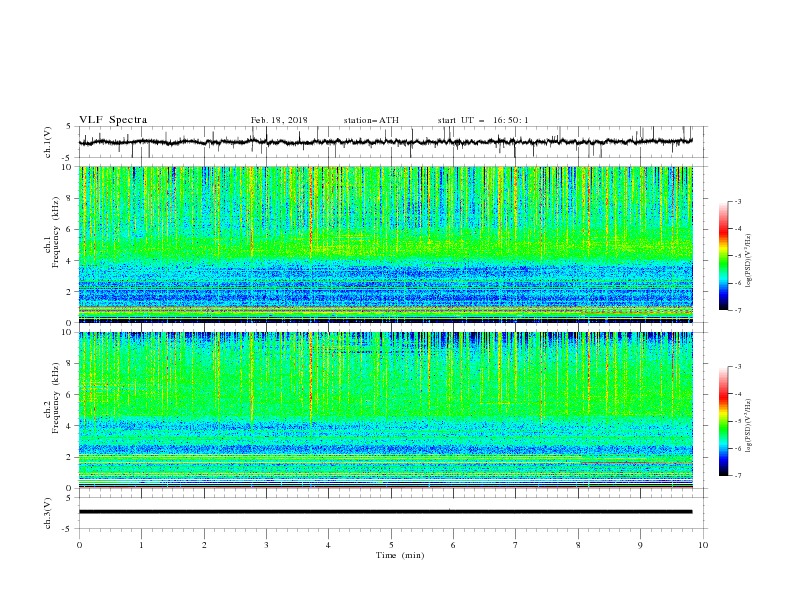This screenshot has height=612, width=792.
Task: Click the upper colorbar 'log(PSD)(V²/Hz)' label
Action: [748, 261]
